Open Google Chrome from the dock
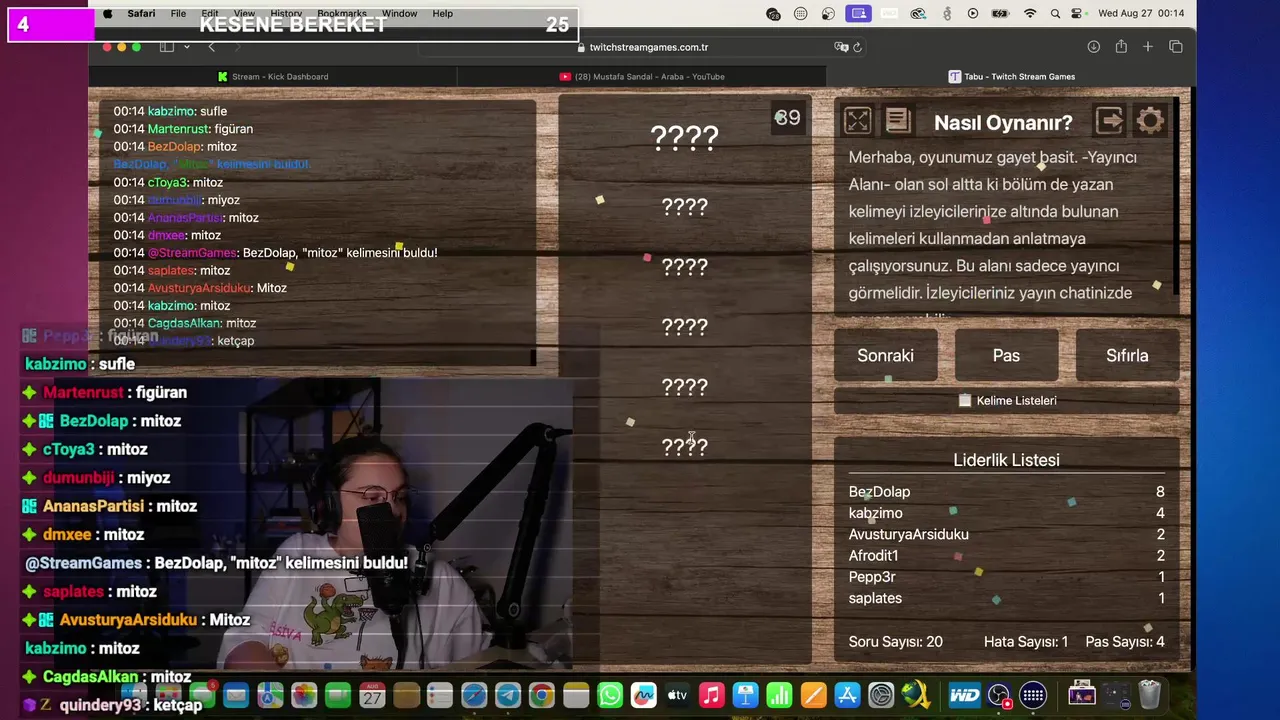The height and width of the screenshot is (720, 1280). [x=541, y=695]
